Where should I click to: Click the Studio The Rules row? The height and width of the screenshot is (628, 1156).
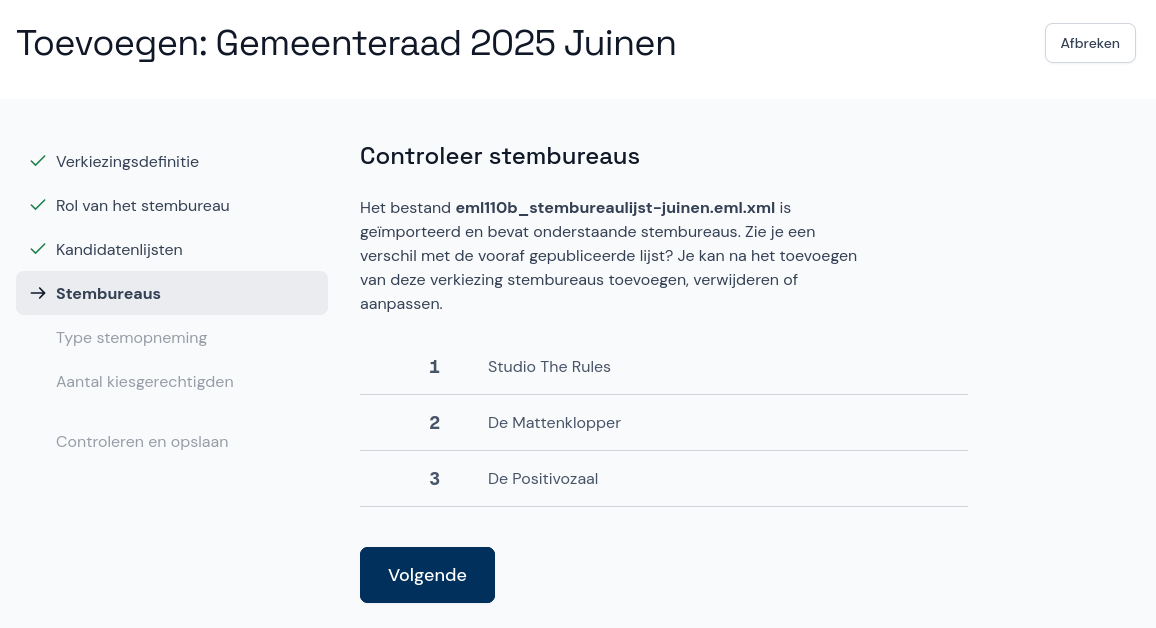pos(549,366)
